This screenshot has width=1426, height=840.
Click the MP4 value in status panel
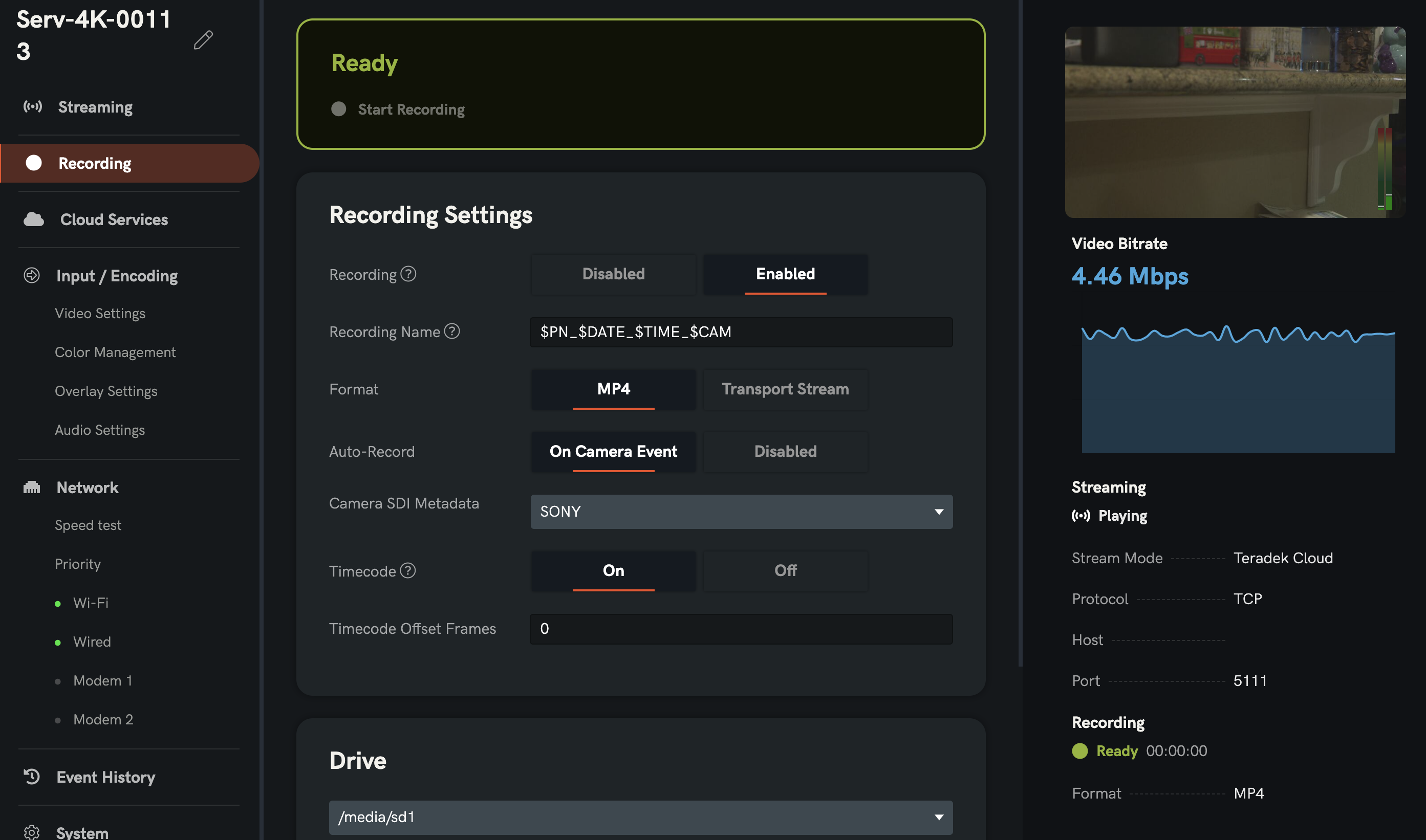tap(1249, 793)
